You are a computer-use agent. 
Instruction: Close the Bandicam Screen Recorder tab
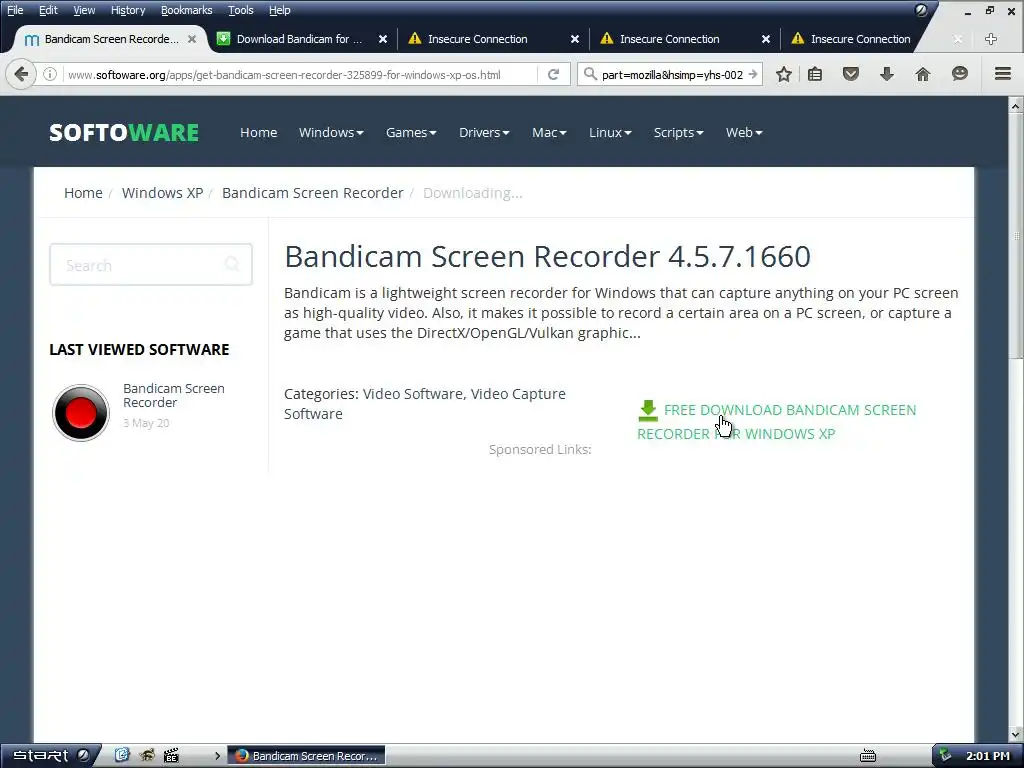(x=192, y=39)
